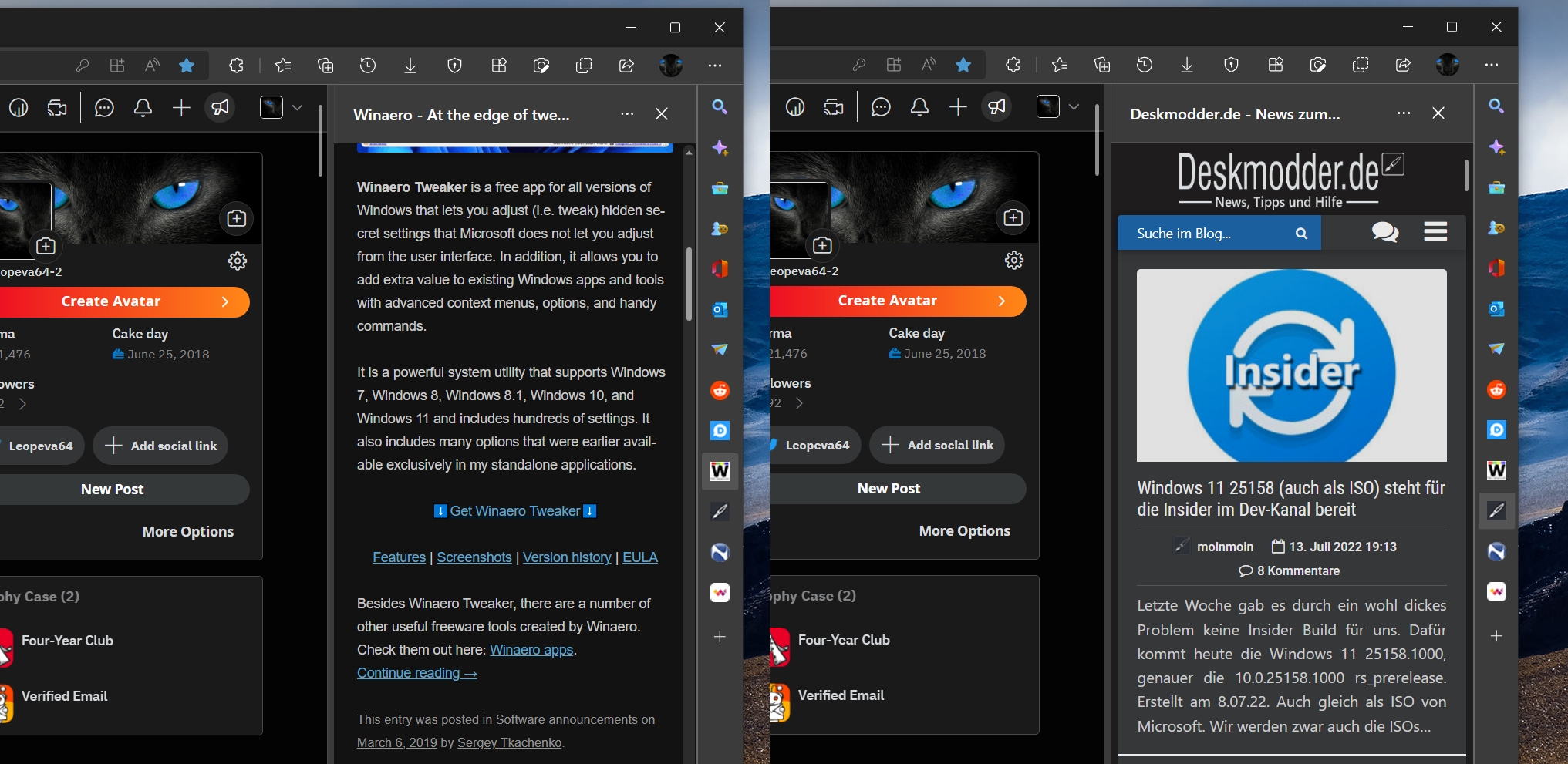
Task: Add site with plus in left window sidebar
Action: click(720, 637)
